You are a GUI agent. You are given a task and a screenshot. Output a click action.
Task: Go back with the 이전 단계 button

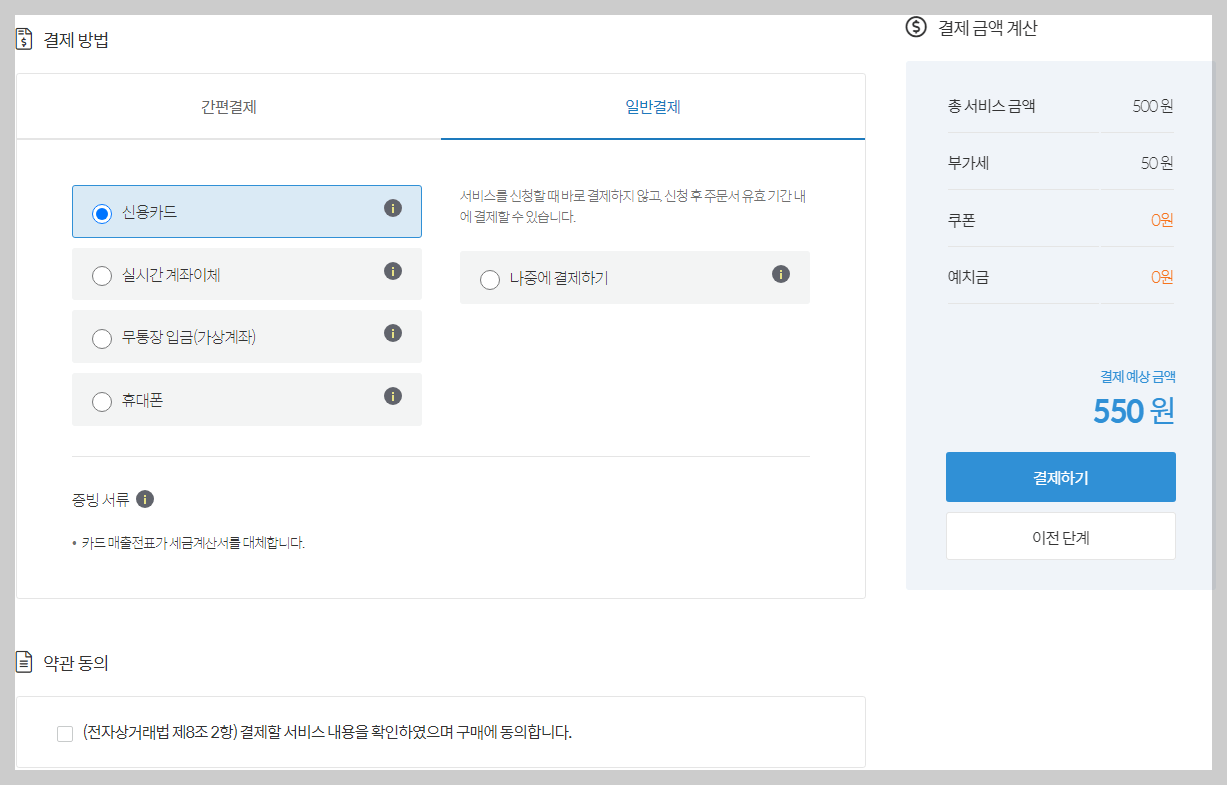(1060, 536)
